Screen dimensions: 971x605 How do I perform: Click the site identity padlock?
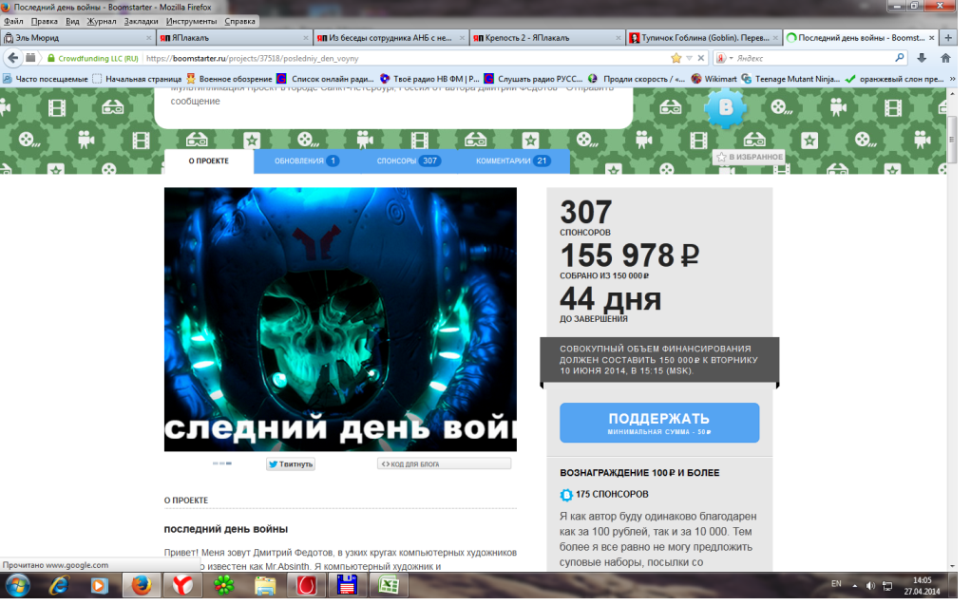coord(51,58)
